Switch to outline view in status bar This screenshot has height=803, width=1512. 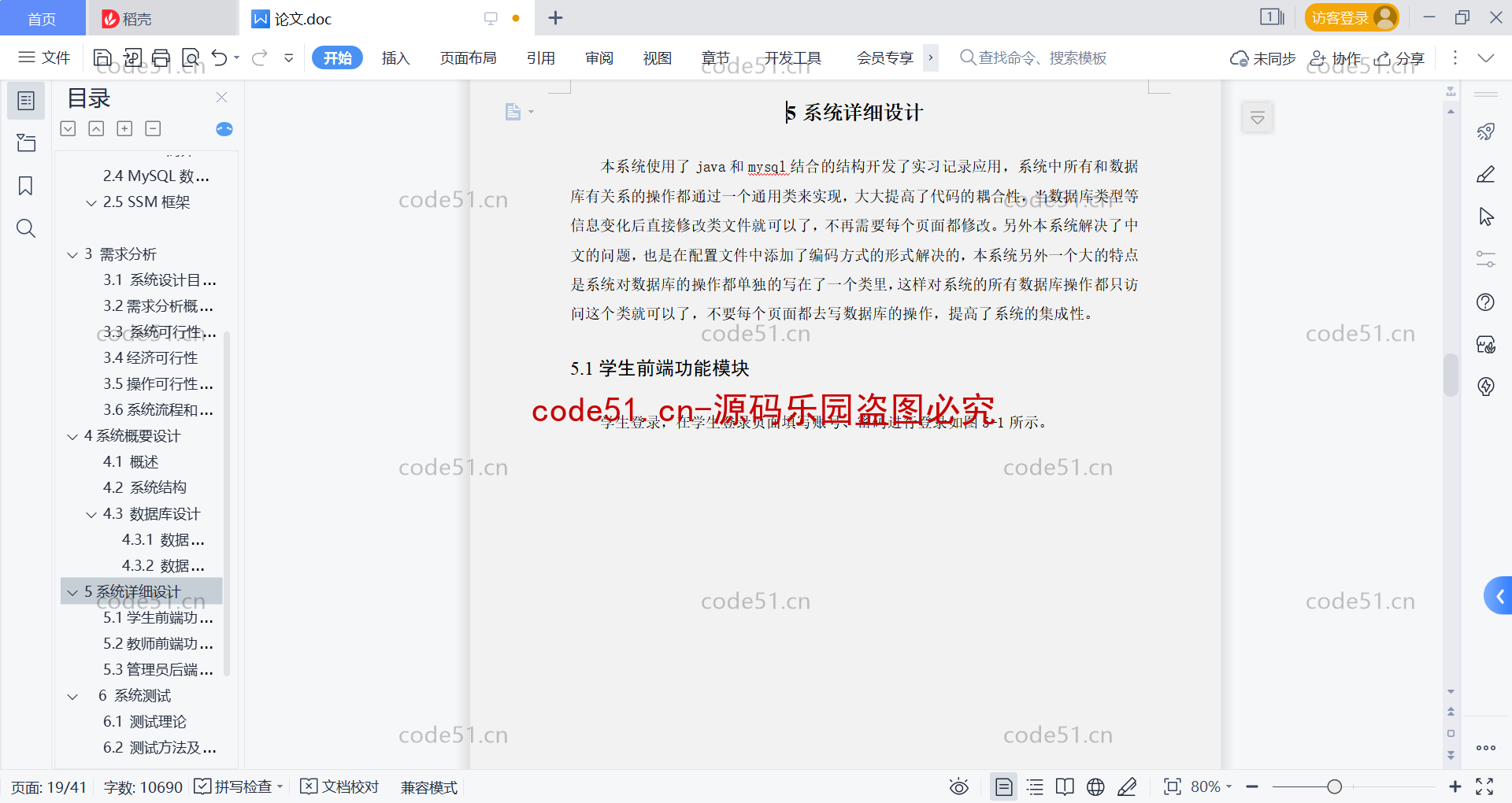pos(1035,786)
